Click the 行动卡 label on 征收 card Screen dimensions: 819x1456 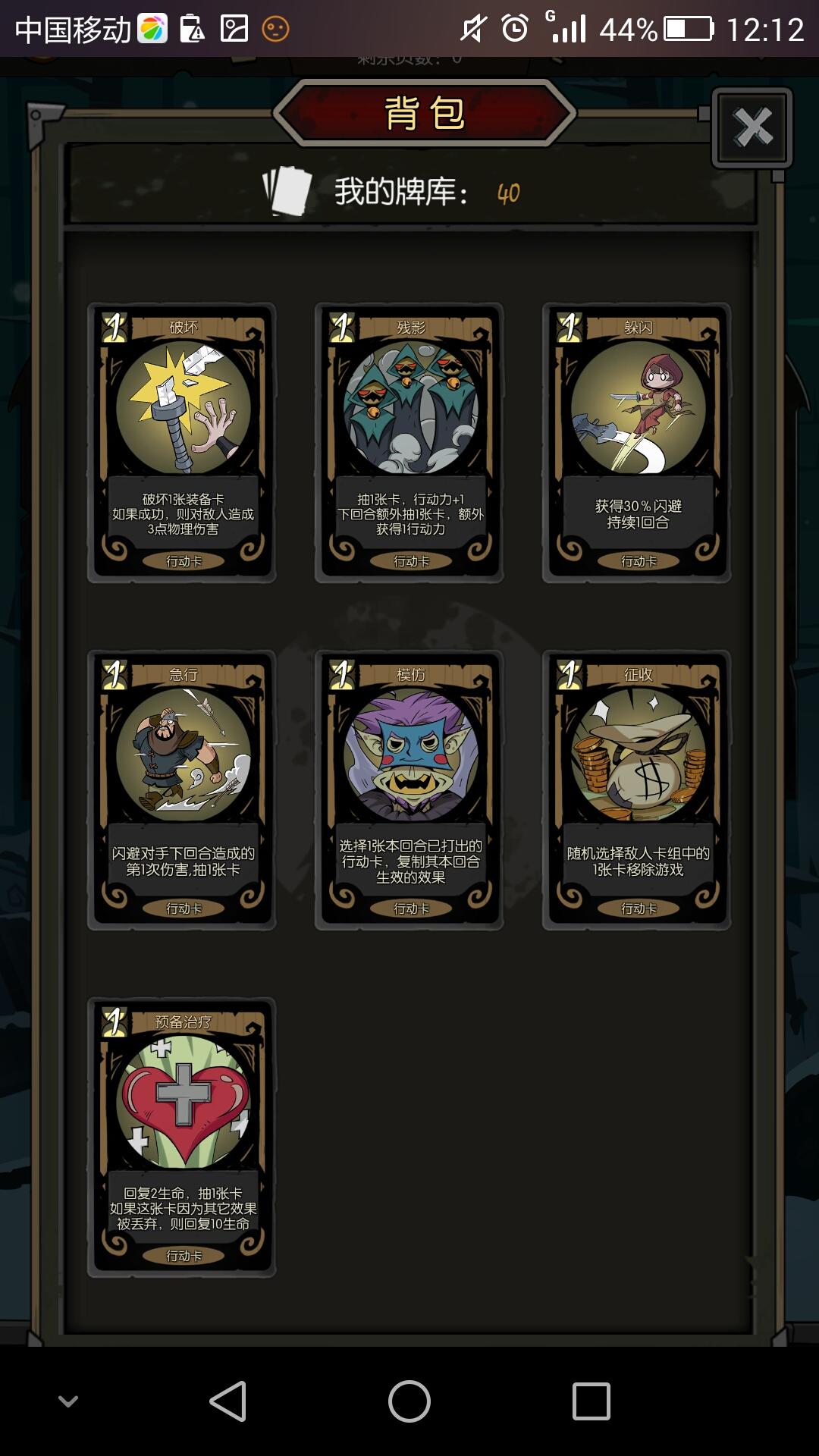639,908
